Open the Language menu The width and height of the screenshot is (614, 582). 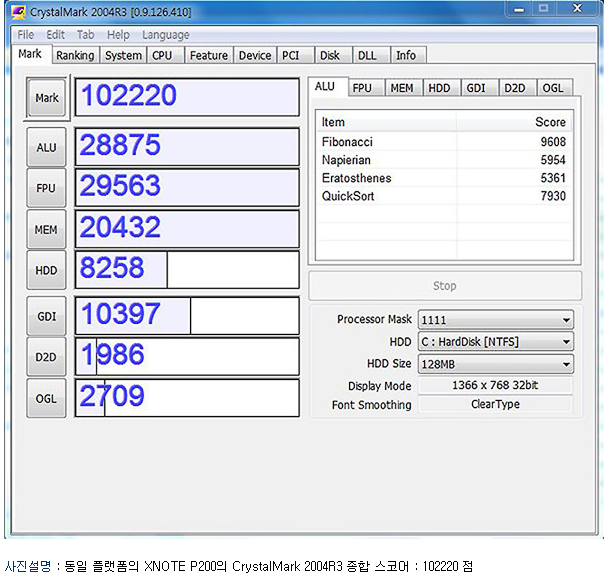pos(166,35)
